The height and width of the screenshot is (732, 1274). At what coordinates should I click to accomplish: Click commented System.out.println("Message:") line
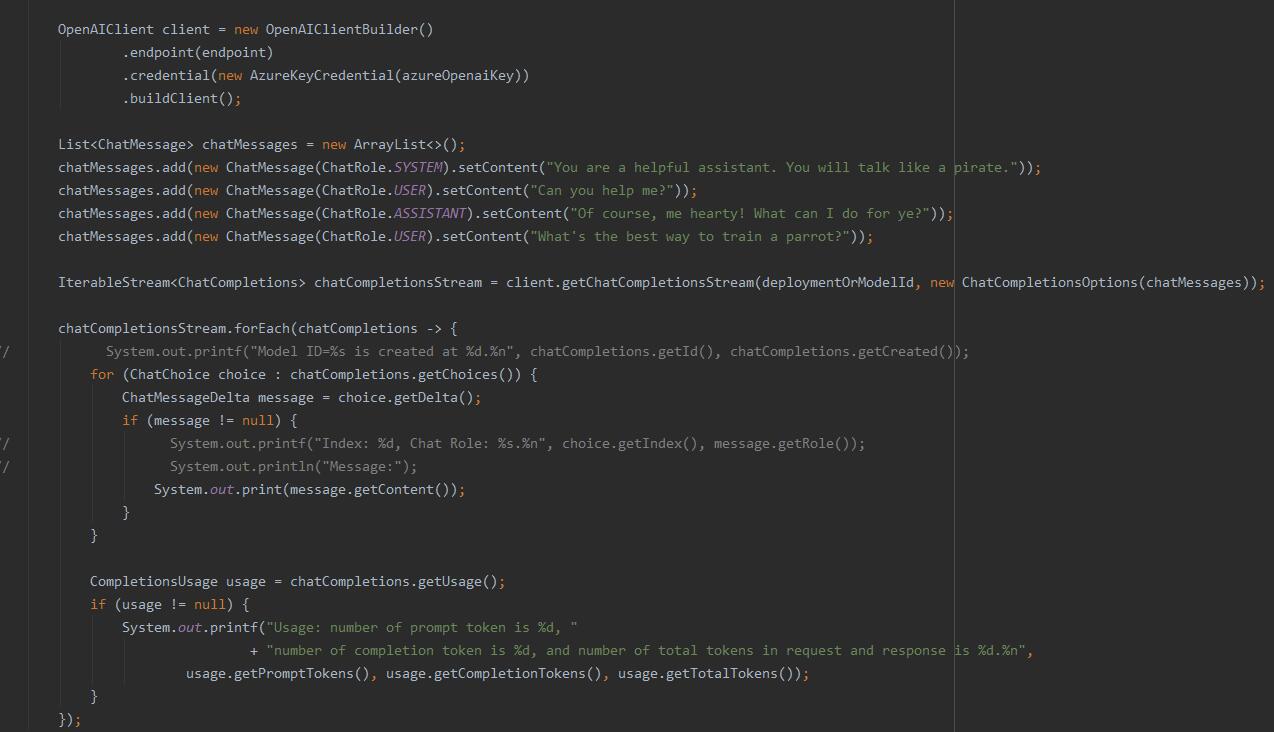(293, 466)
